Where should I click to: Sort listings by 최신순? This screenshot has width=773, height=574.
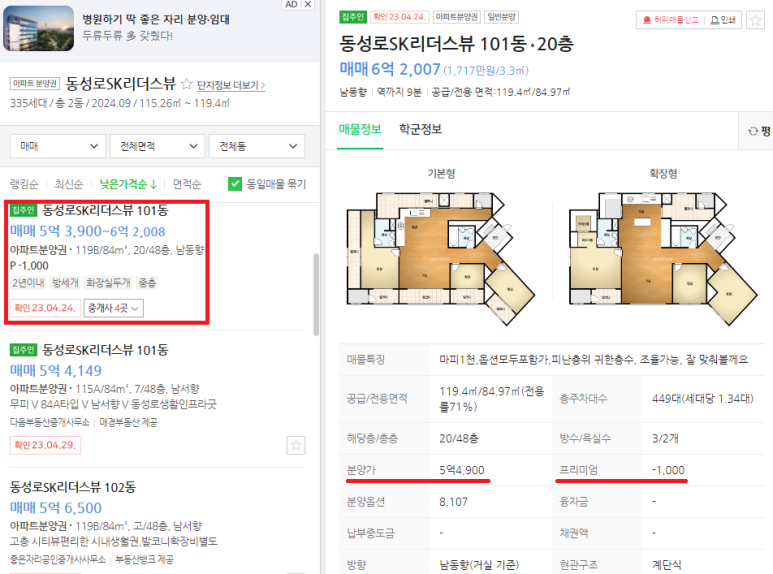pyautogui.click(x=69, y=184)
